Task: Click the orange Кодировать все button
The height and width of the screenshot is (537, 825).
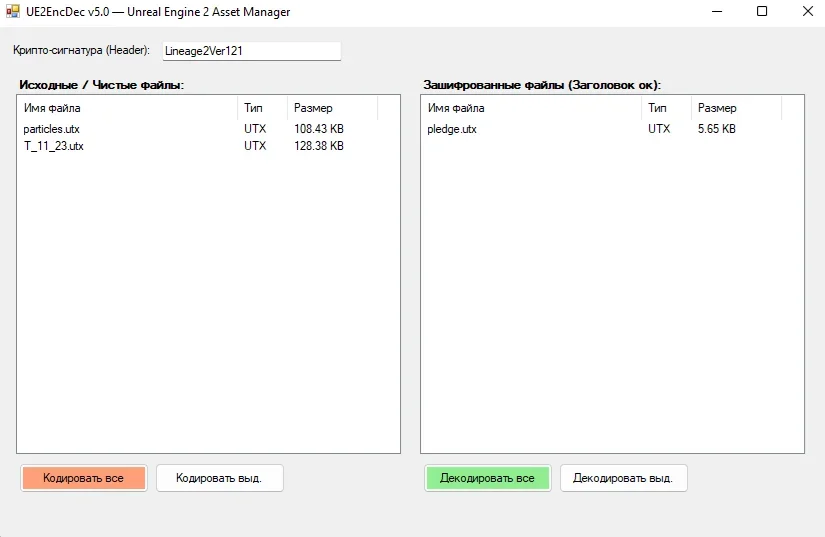Action: click(x=84, y=478)
